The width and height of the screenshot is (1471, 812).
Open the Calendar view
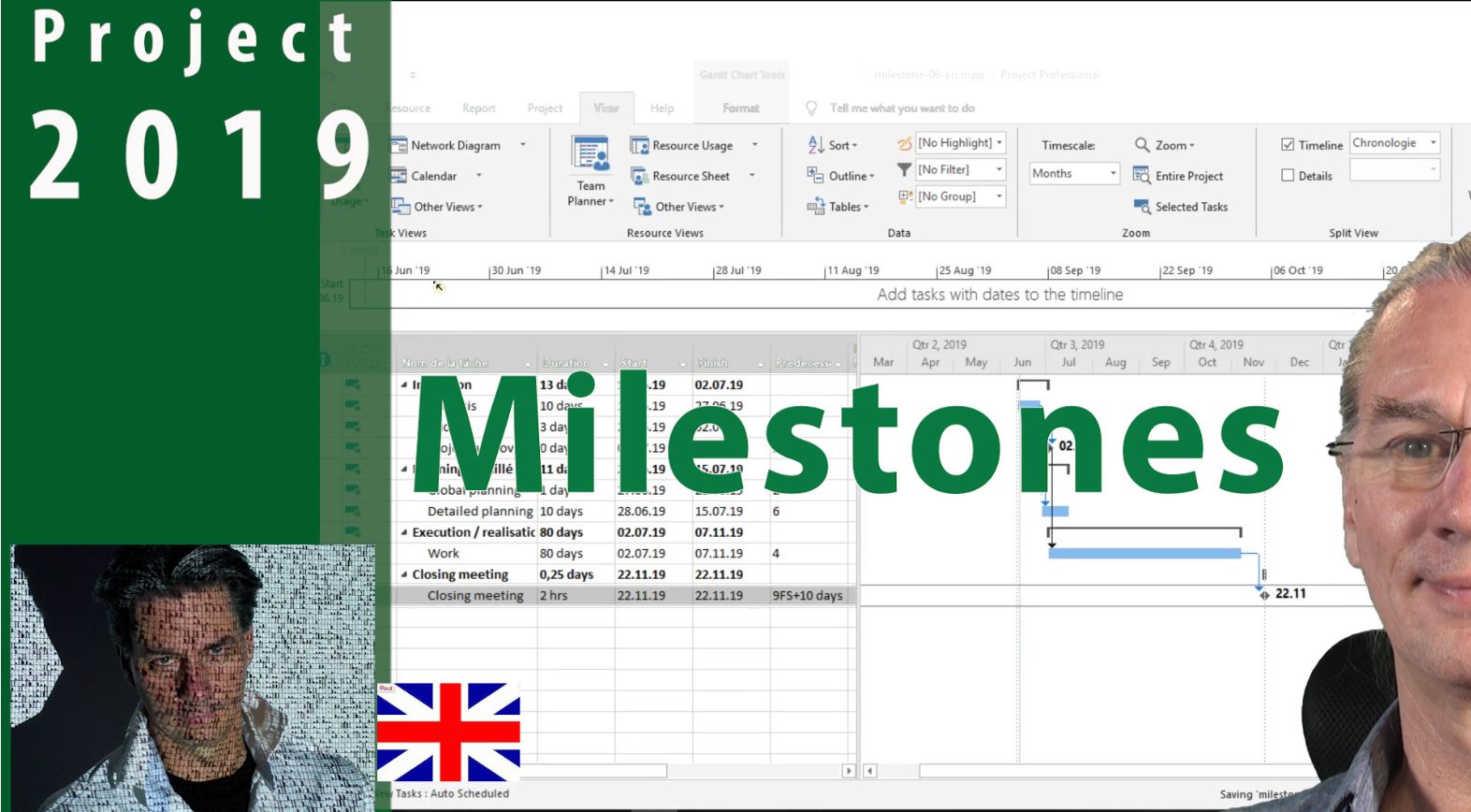click(425, 176)
